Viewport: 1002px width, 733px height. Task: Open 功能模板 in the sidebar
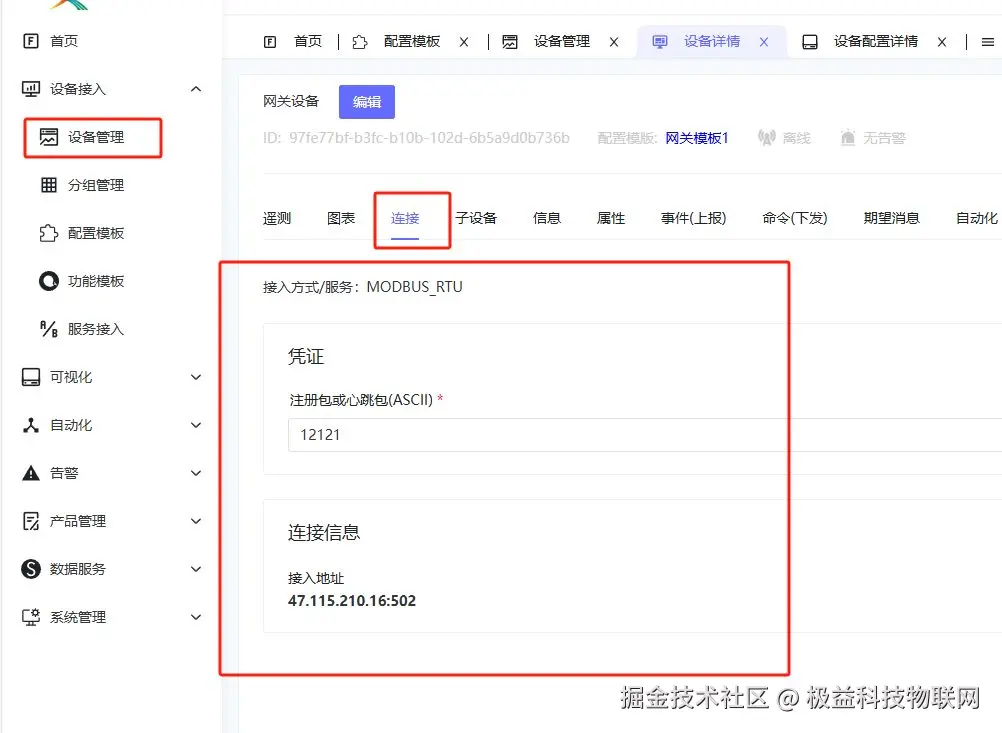(96, 281)
